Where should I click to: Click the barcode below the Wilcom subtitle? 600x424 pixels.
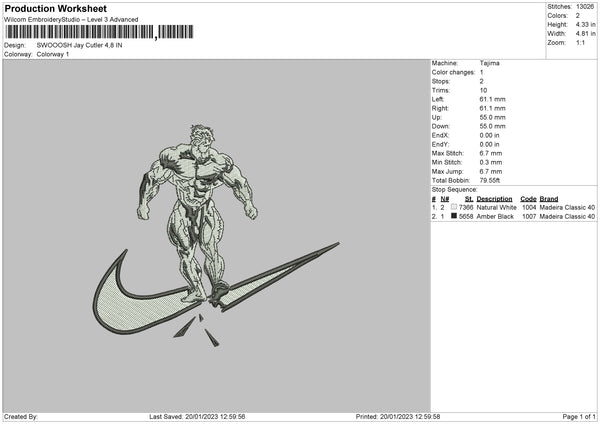[99, 32]
